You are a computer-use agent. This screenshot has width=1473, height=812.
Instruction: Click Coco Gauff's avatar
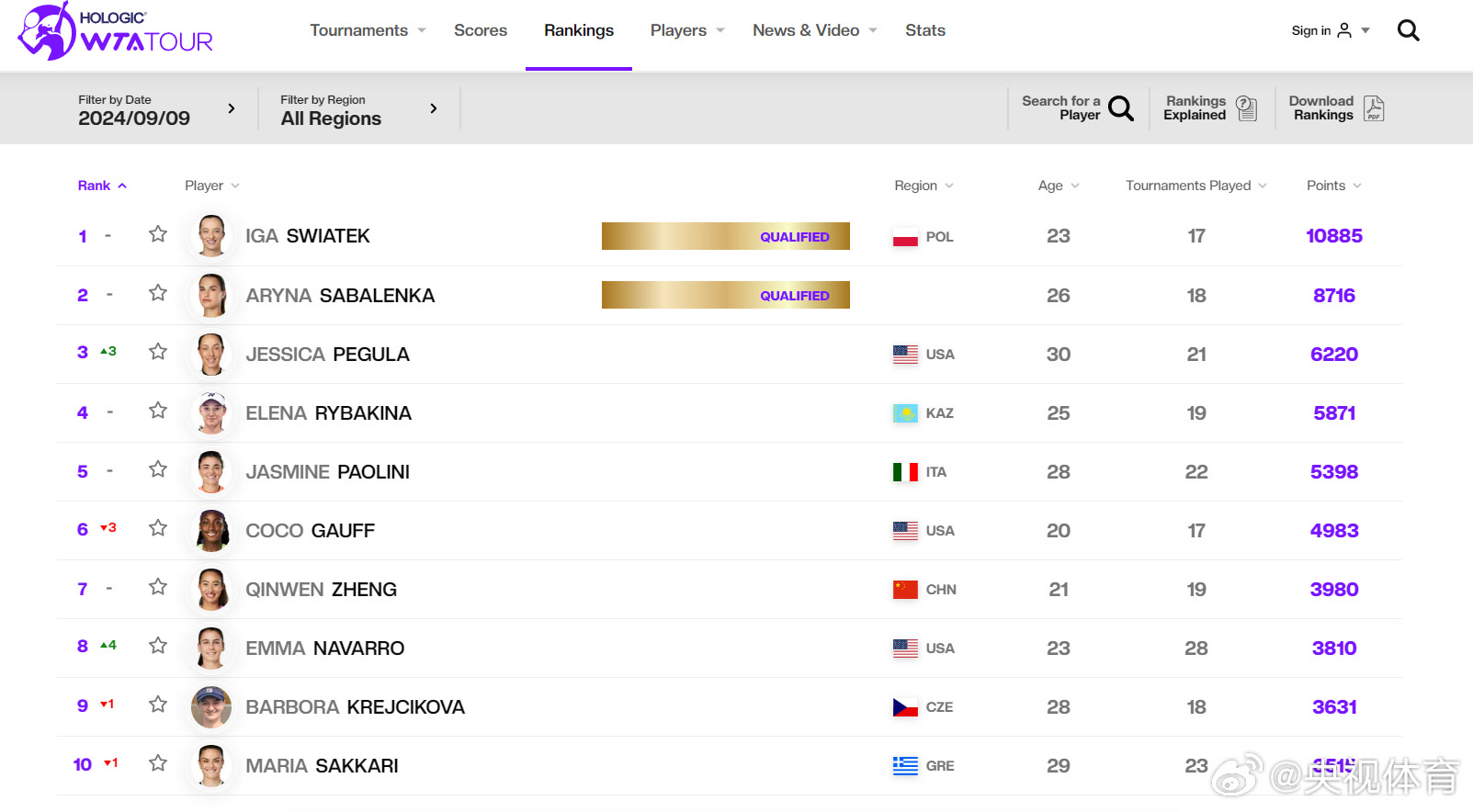(x=211, y=531)
